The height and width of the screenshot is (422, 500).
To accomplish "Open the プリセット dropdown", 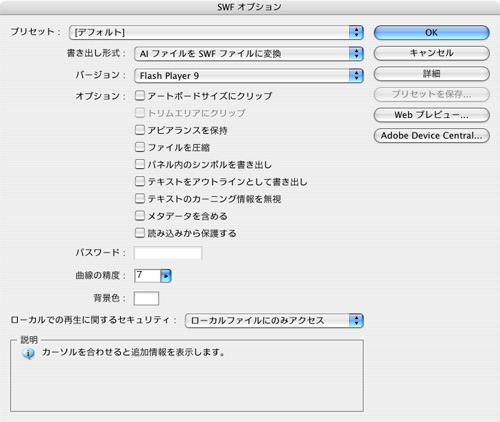I will (x=216, y=32).
